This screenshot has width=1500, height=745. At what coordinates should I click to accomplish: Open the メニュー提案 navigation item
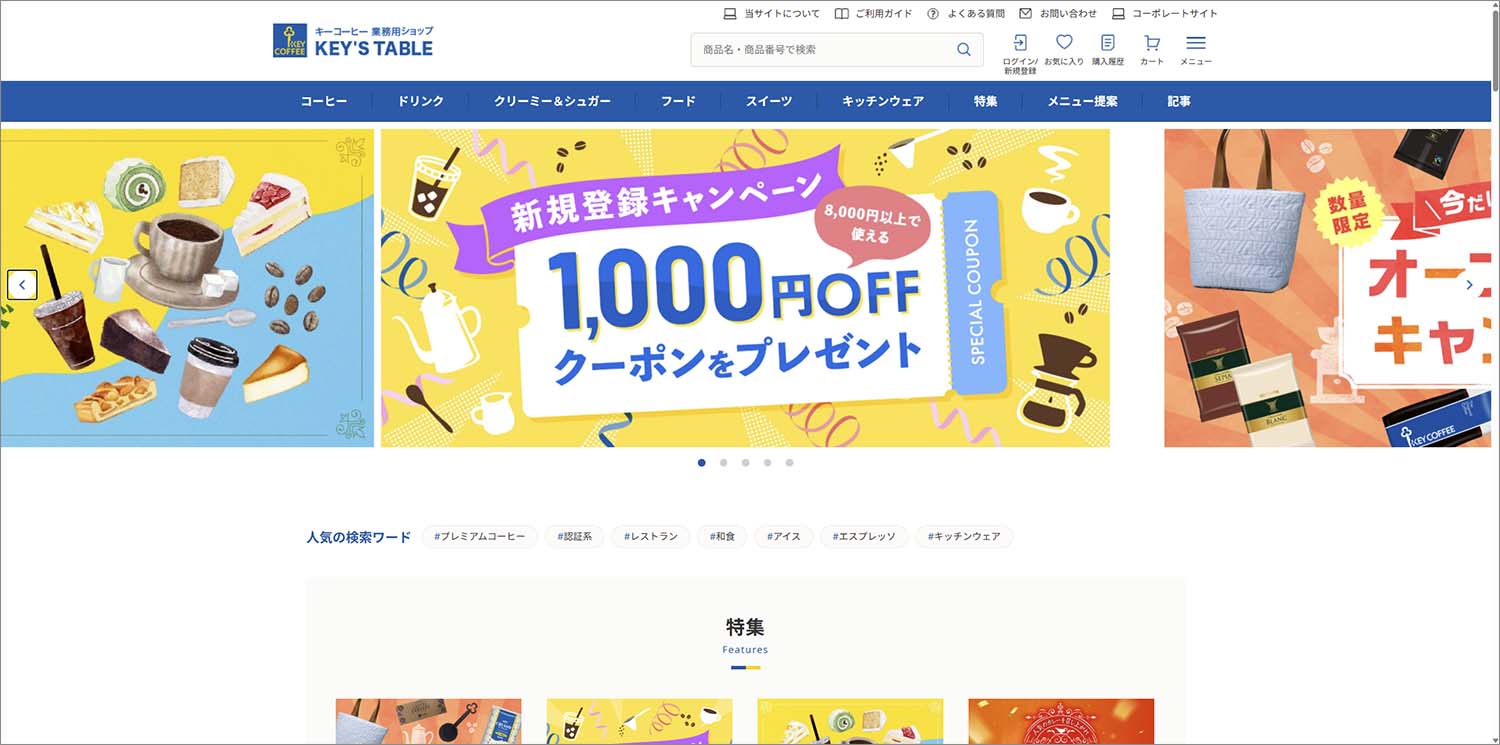point(1083,101)
